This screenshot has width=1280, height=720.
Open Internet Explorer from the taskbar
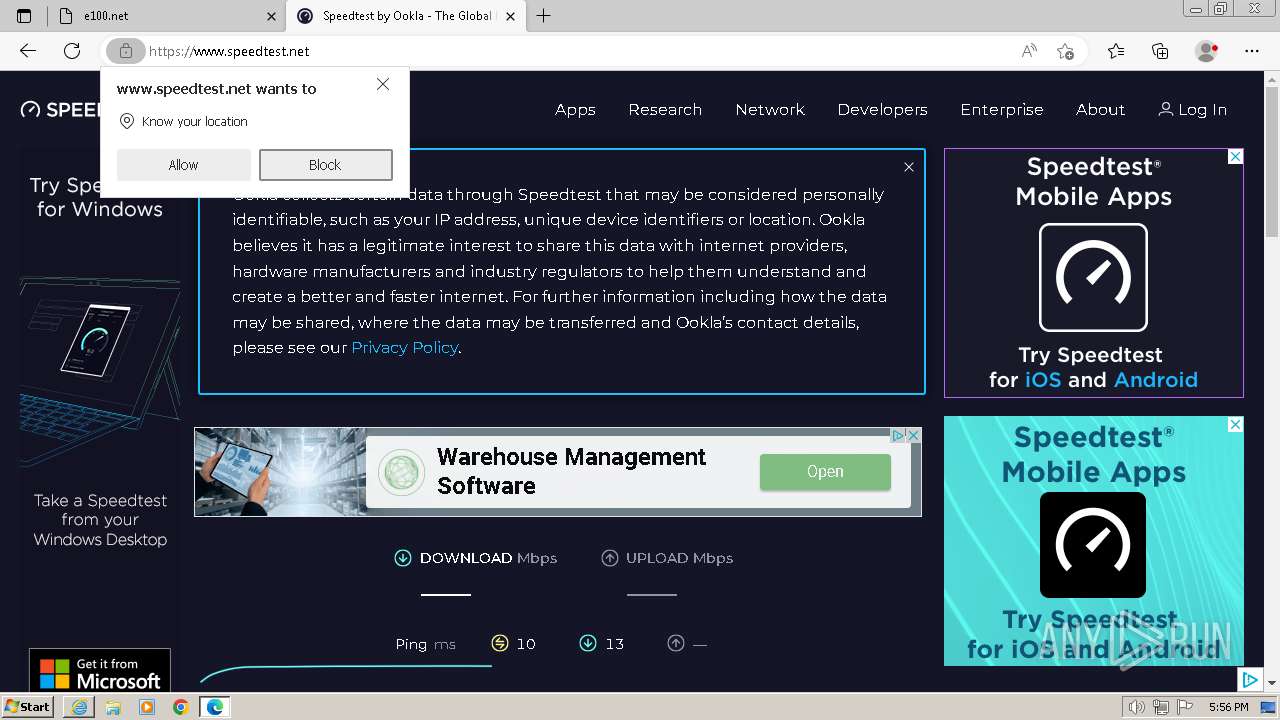click(x=79, y=707)
